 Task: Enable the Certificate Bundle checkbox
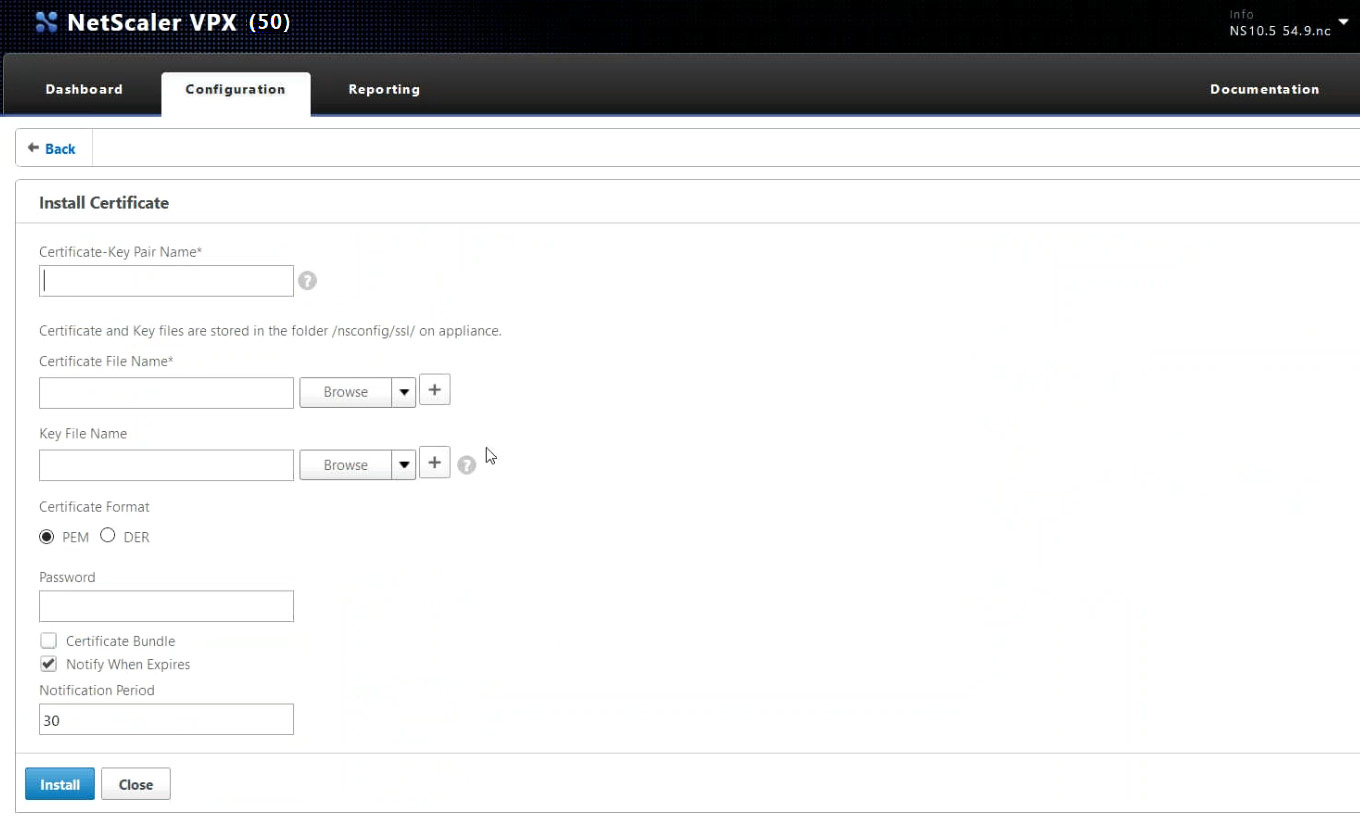(48, 640)
